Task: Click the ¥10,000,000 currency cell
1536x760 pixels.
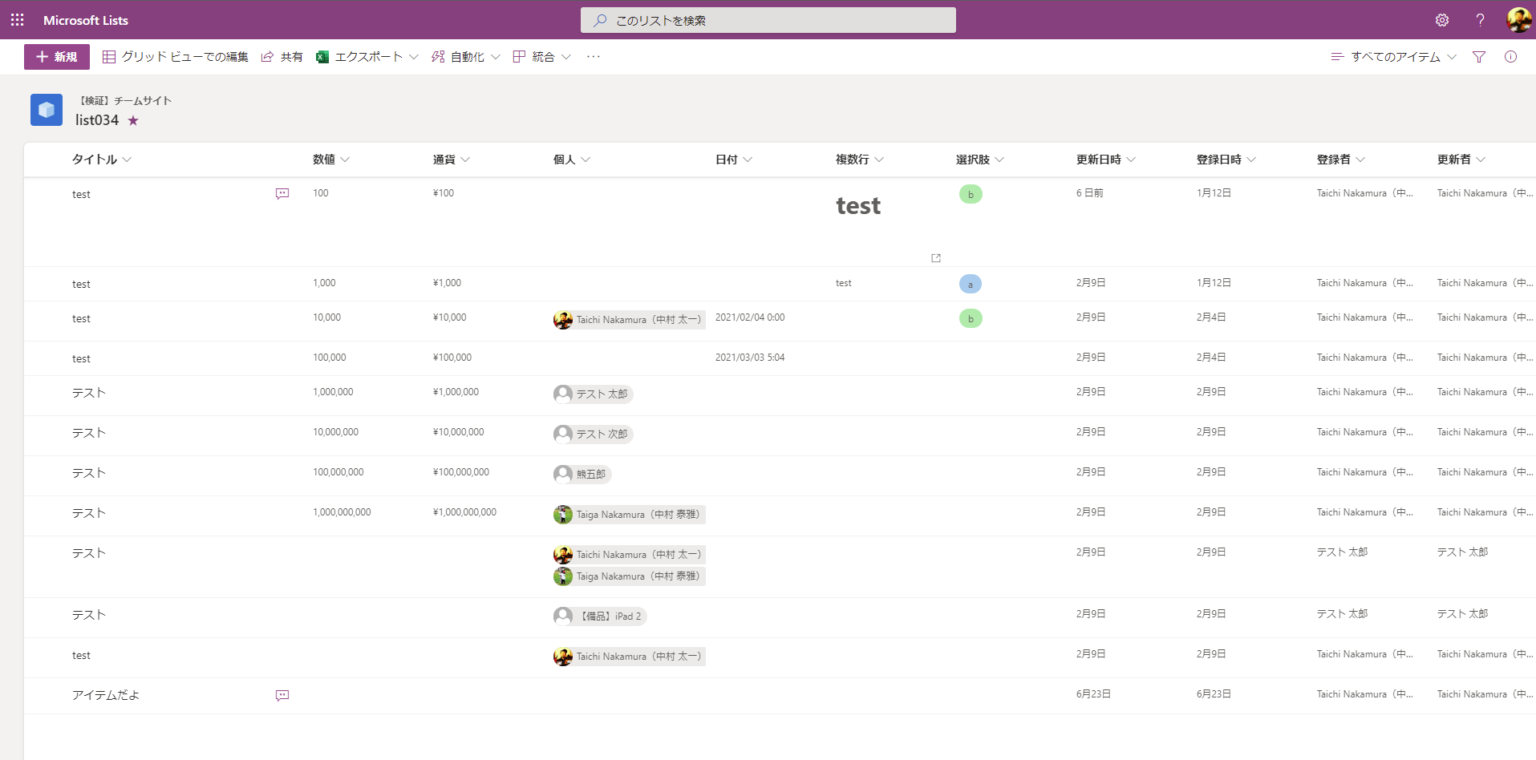Action: coord(458,432)
